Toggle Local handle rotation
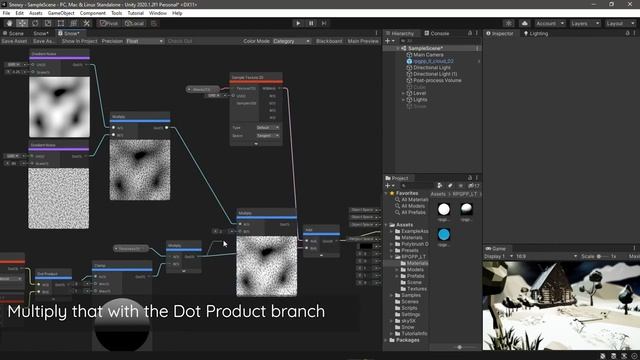The width and height of the screenshot is (640, 360). [x=135, y=23]
